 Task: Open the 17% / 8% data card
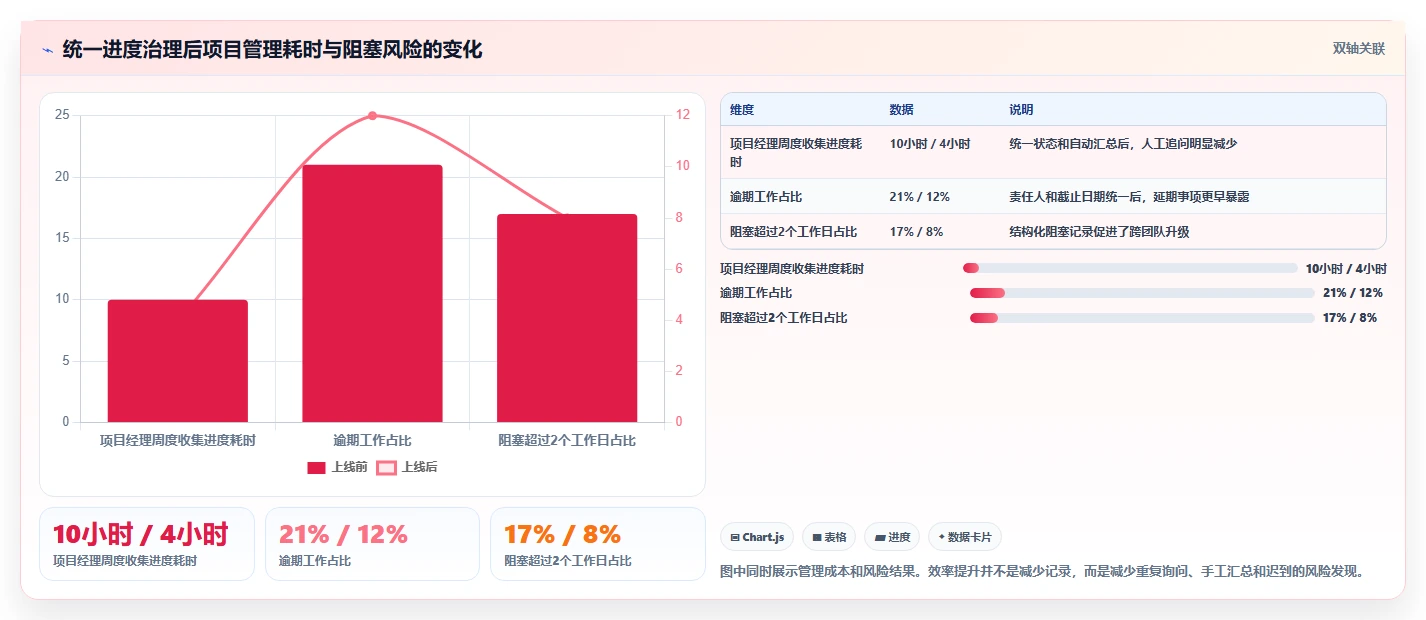coord(597,544)
